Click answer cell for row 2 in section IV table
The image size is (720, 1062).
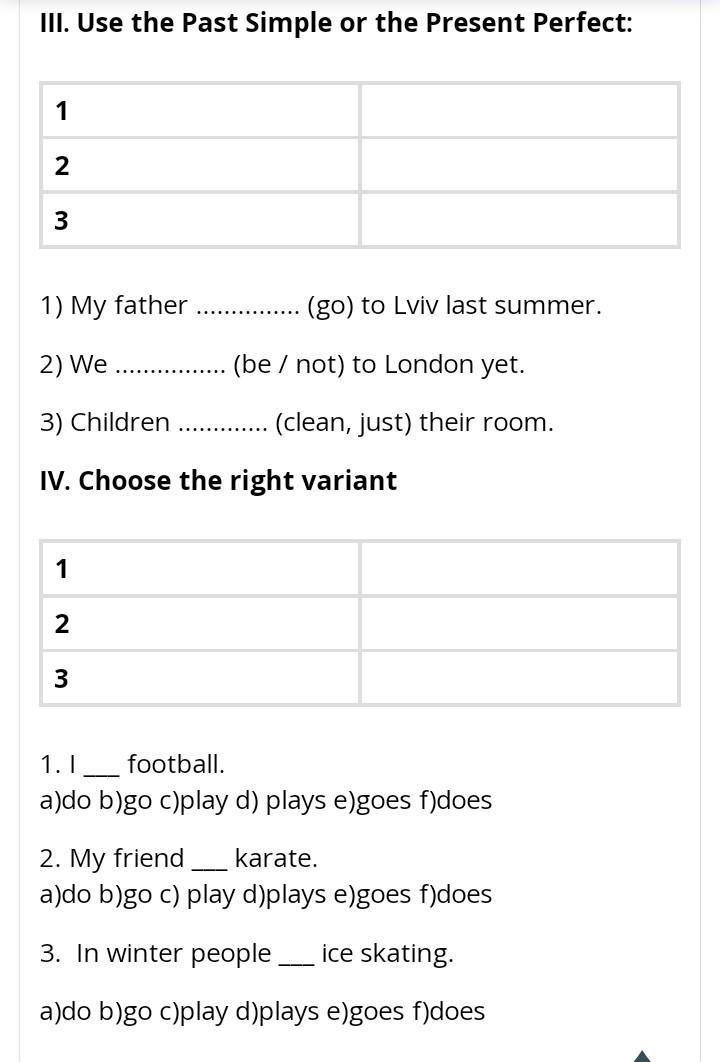(x=519, y=624)
